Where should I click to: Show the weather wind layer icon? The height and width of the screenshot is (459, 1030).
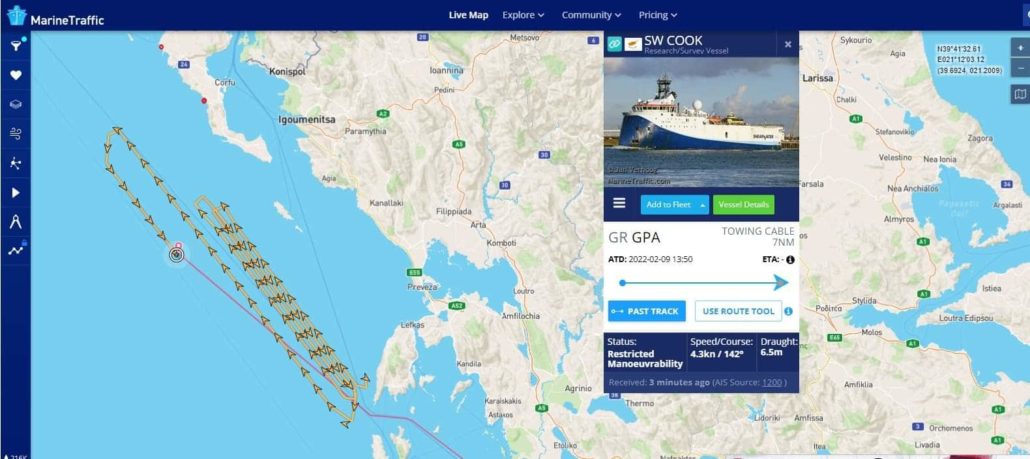[16, 134]
